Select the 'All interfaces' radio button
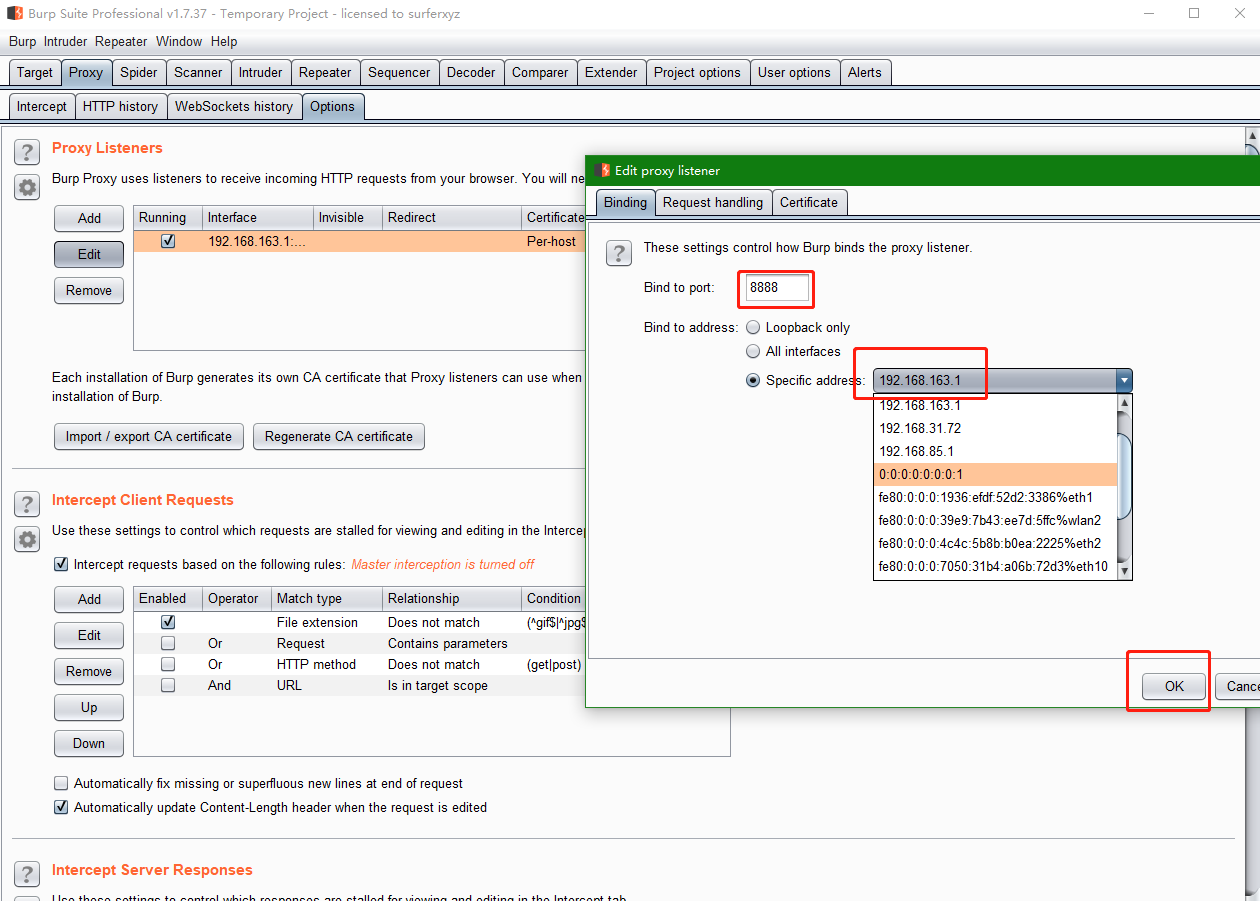The width and height of the screenshot is (1260, 901). pyautogui.click(x=753, y=351)
